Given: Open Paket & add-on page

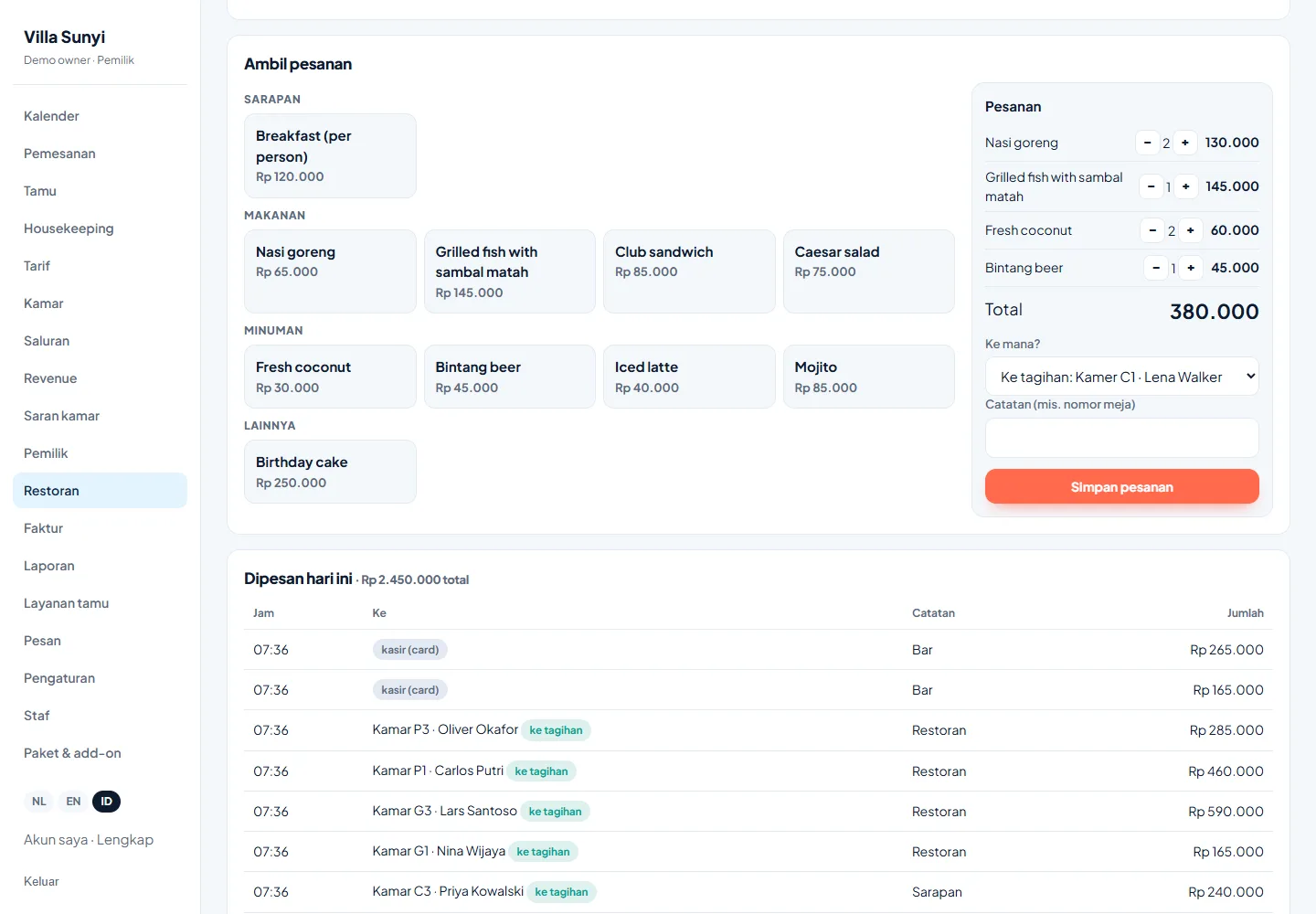Looking at the screenshot, I should tap(100, 753).
